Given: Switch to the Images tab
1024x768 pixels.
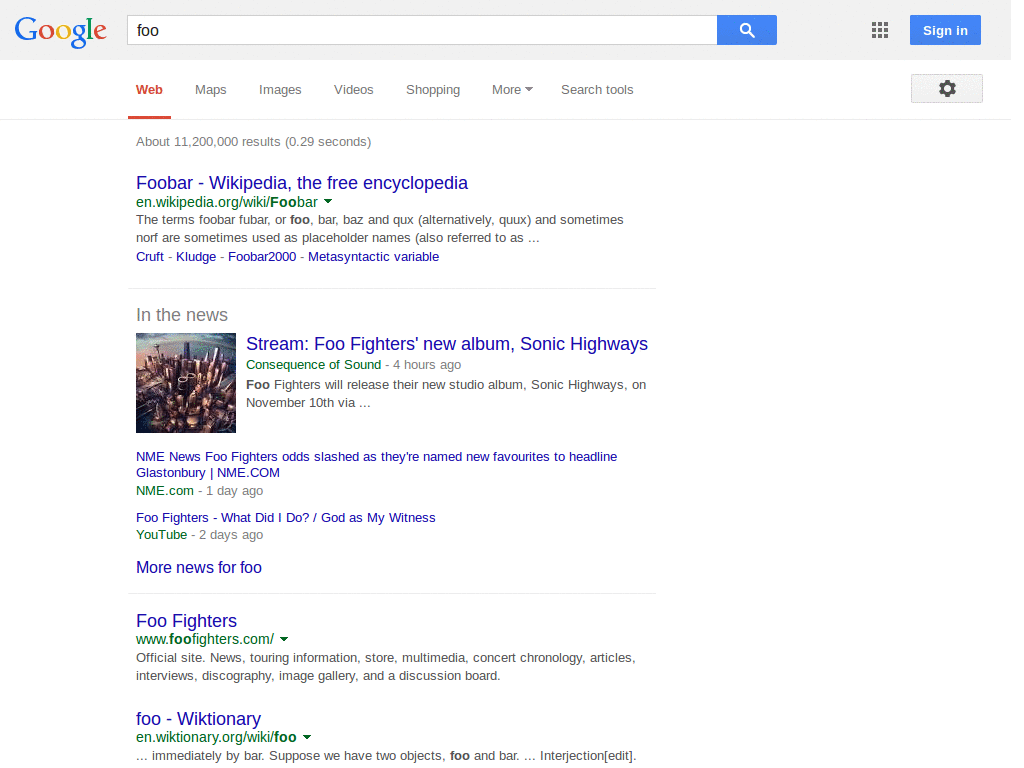Looking at the screenshot, I should 280,90.
